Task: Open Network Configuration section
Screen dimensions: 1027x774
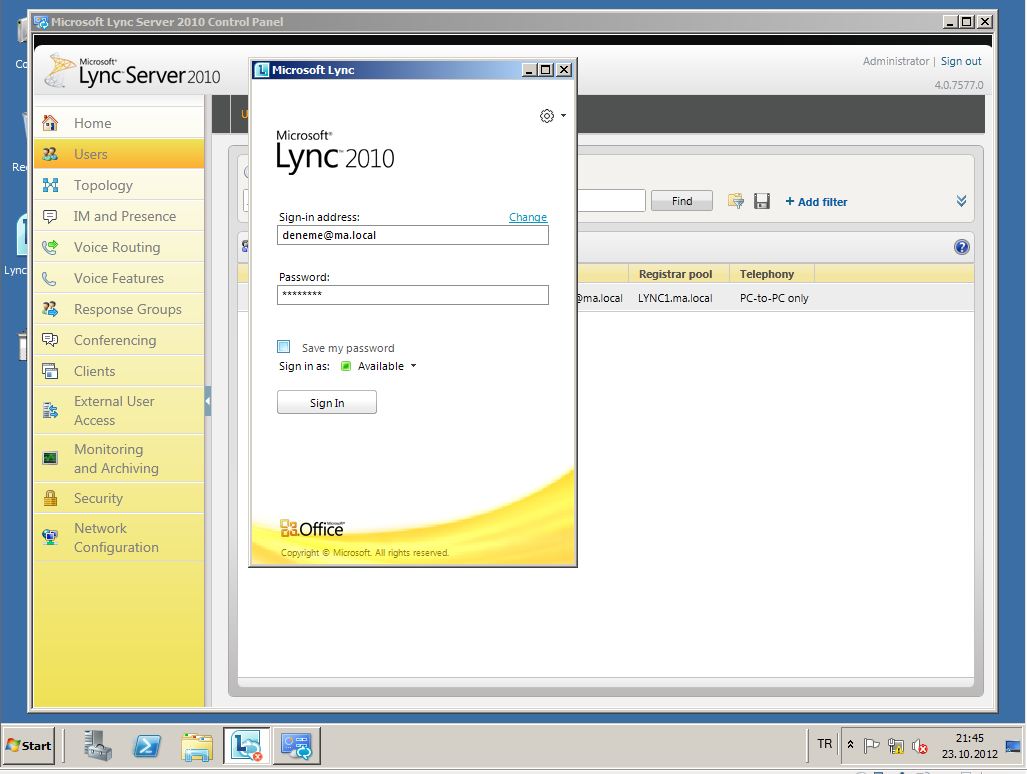Action: 119,538
